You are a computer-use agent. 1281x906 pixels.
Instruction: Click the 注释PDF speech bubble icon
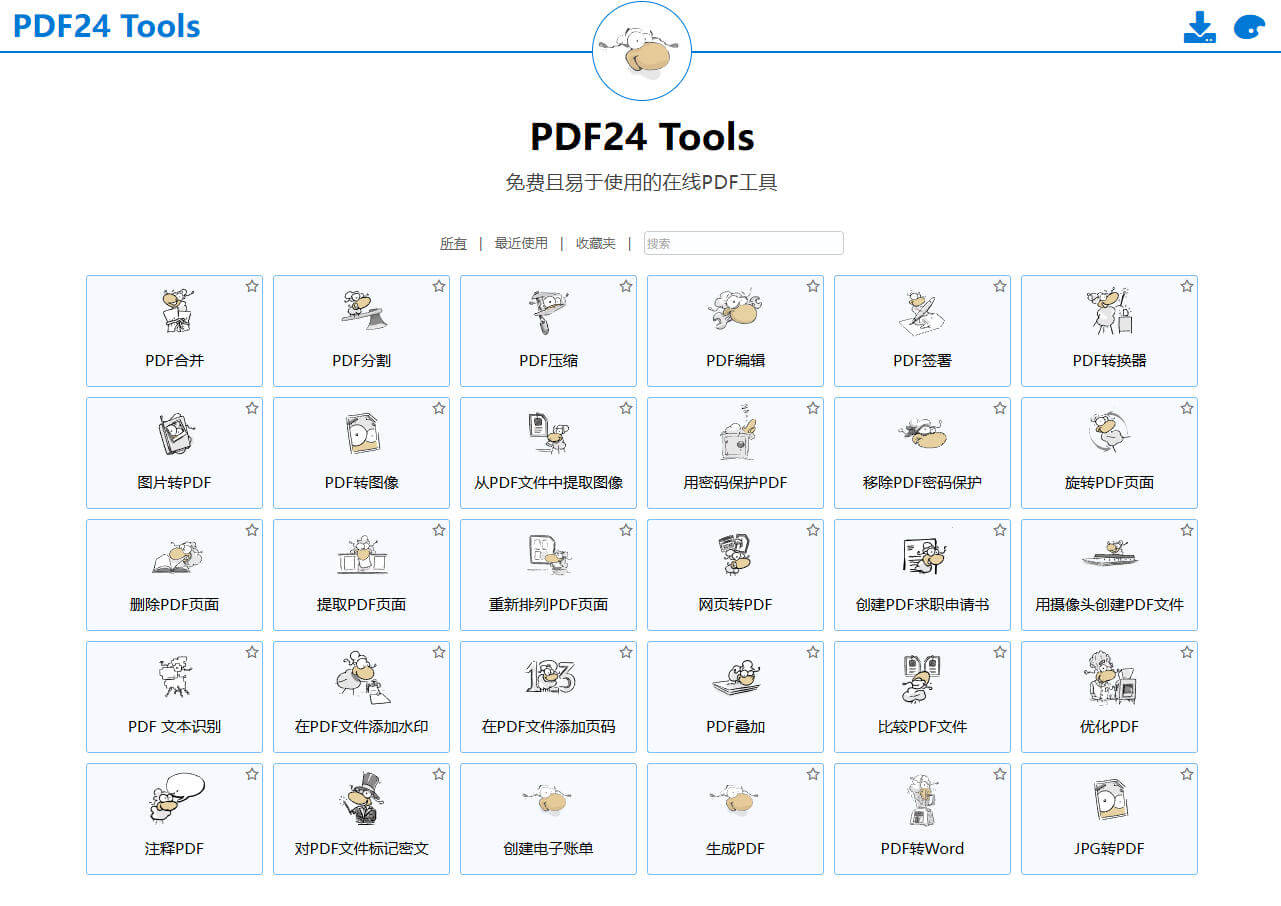[175, 796]
